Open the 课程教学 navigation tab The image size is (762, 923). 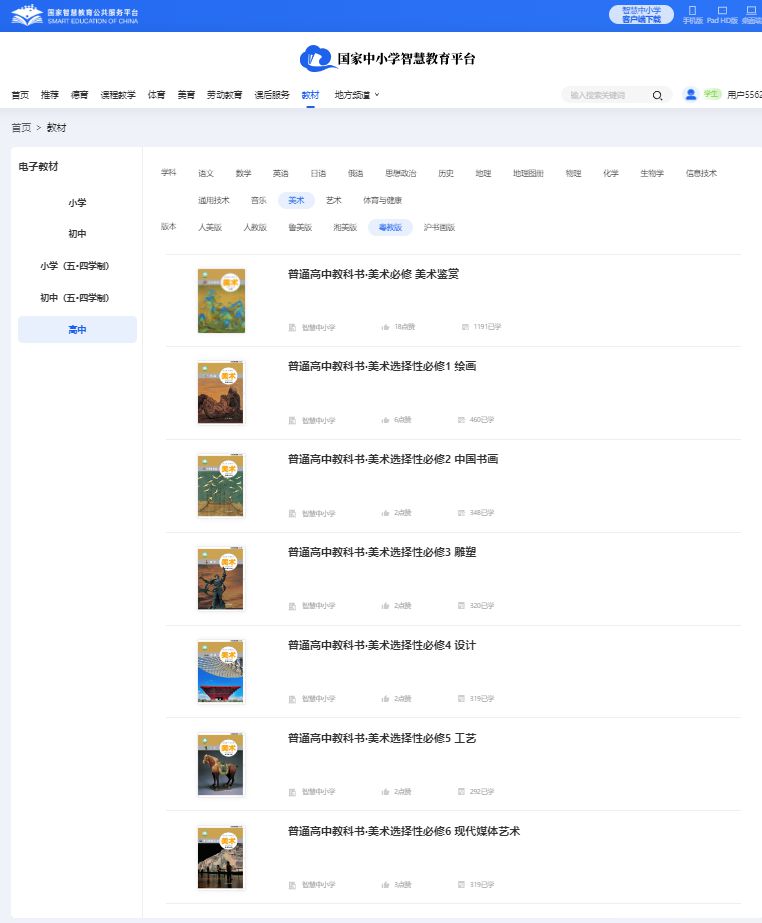pyautogui.click(x=118, y=95)
